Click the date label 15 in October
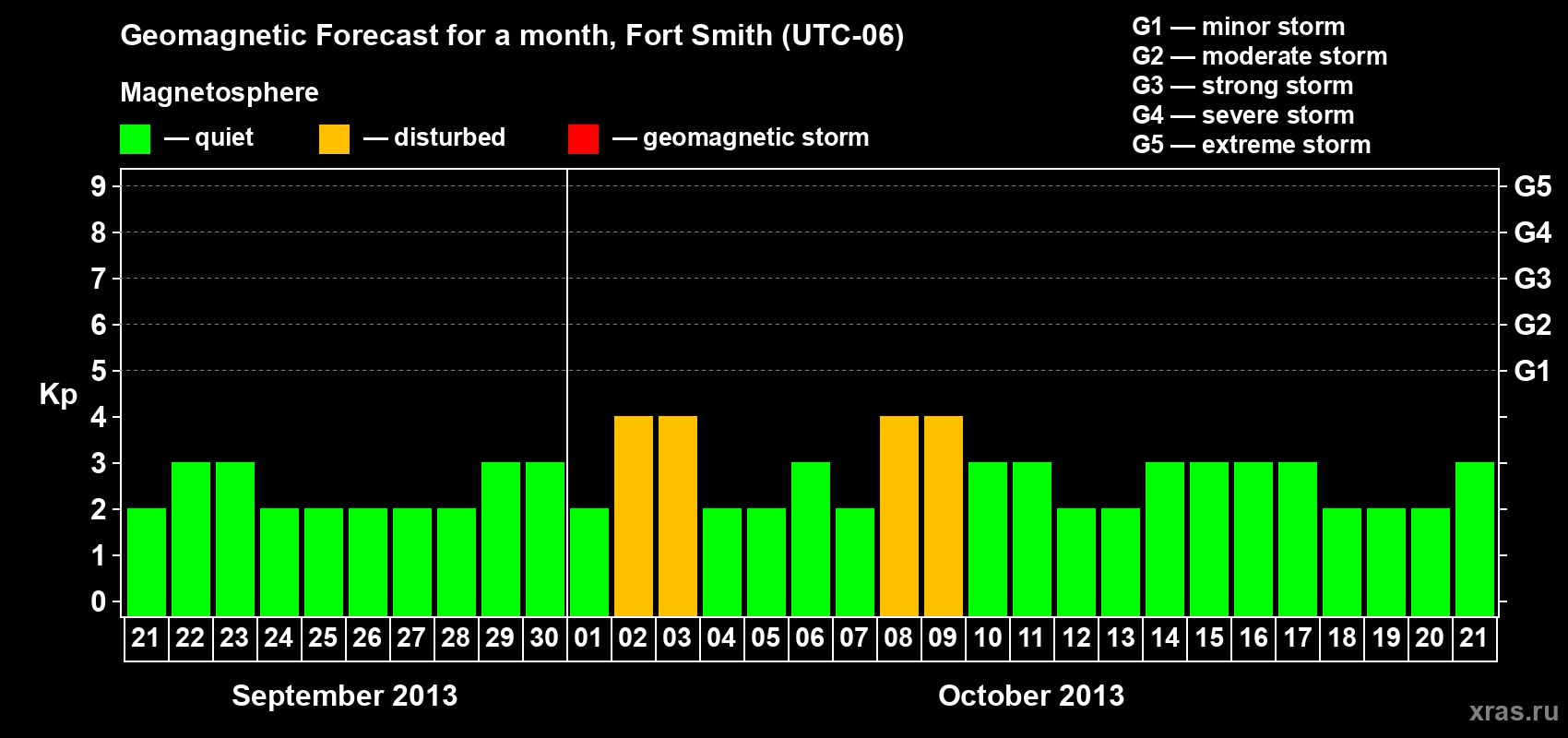1568x738 pixels. coord(1208,637)
